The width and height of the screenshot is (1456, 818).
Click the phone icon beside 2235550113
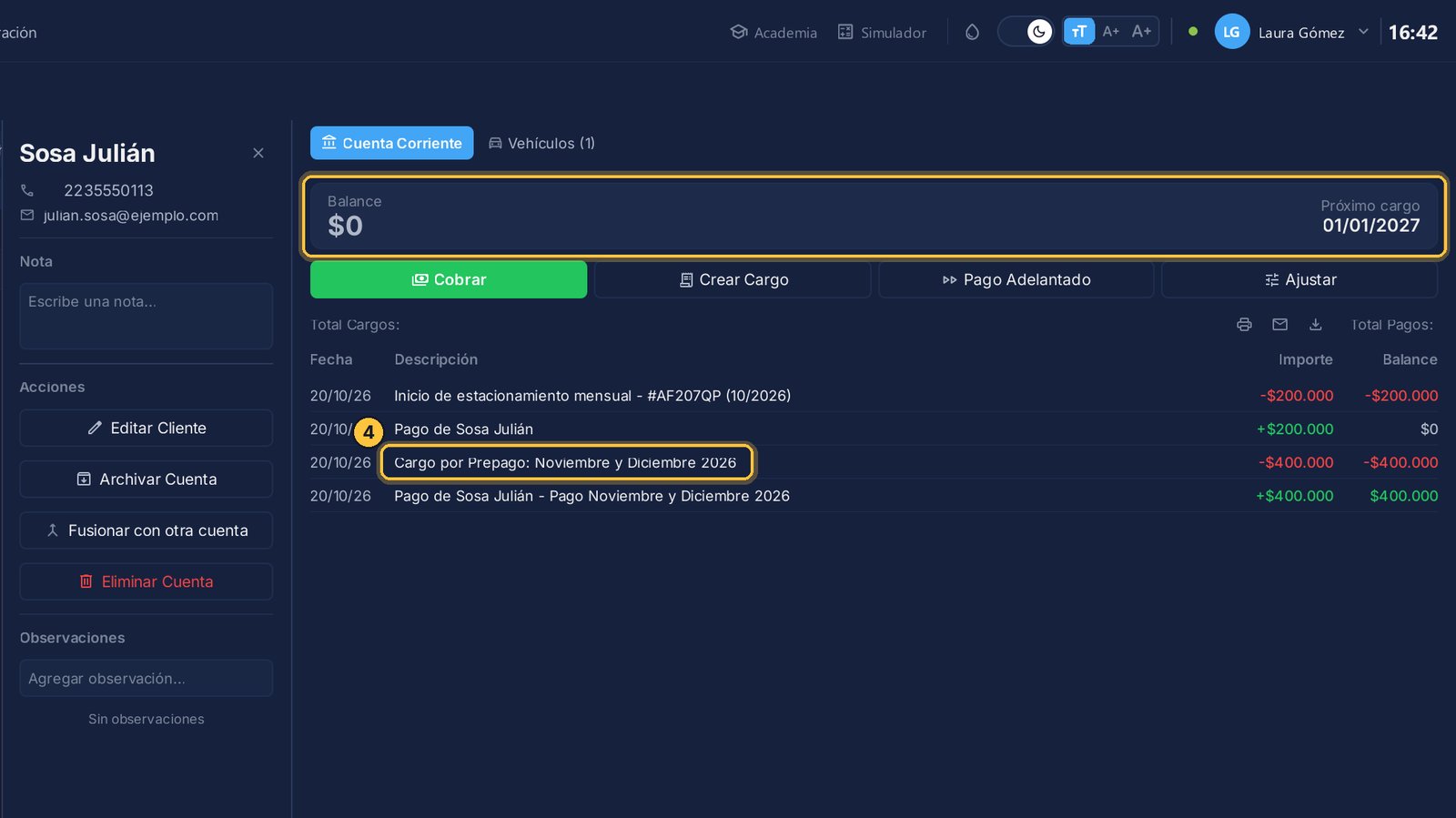[27, 190]
